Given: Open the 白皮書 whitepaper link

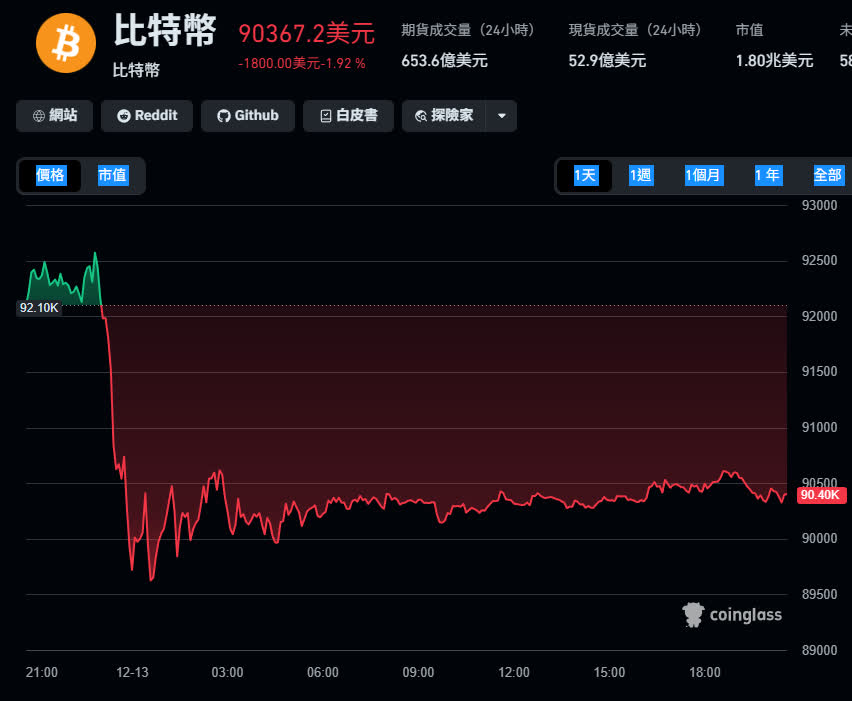Looking at the screenshot, I should click(x=348, y=116).
